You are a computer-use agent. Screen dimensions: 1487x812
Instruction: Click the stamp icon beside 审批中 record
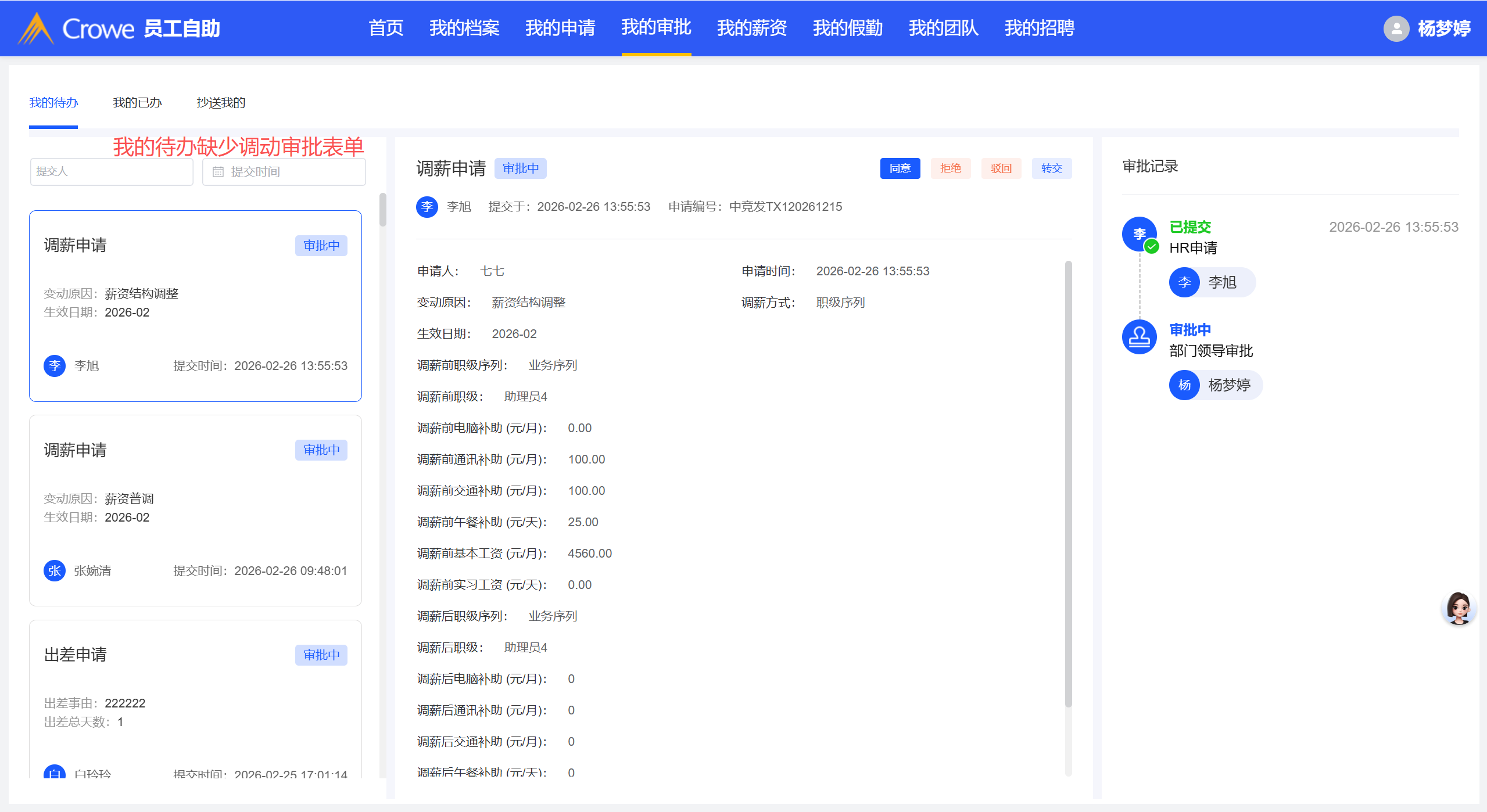1139,337
